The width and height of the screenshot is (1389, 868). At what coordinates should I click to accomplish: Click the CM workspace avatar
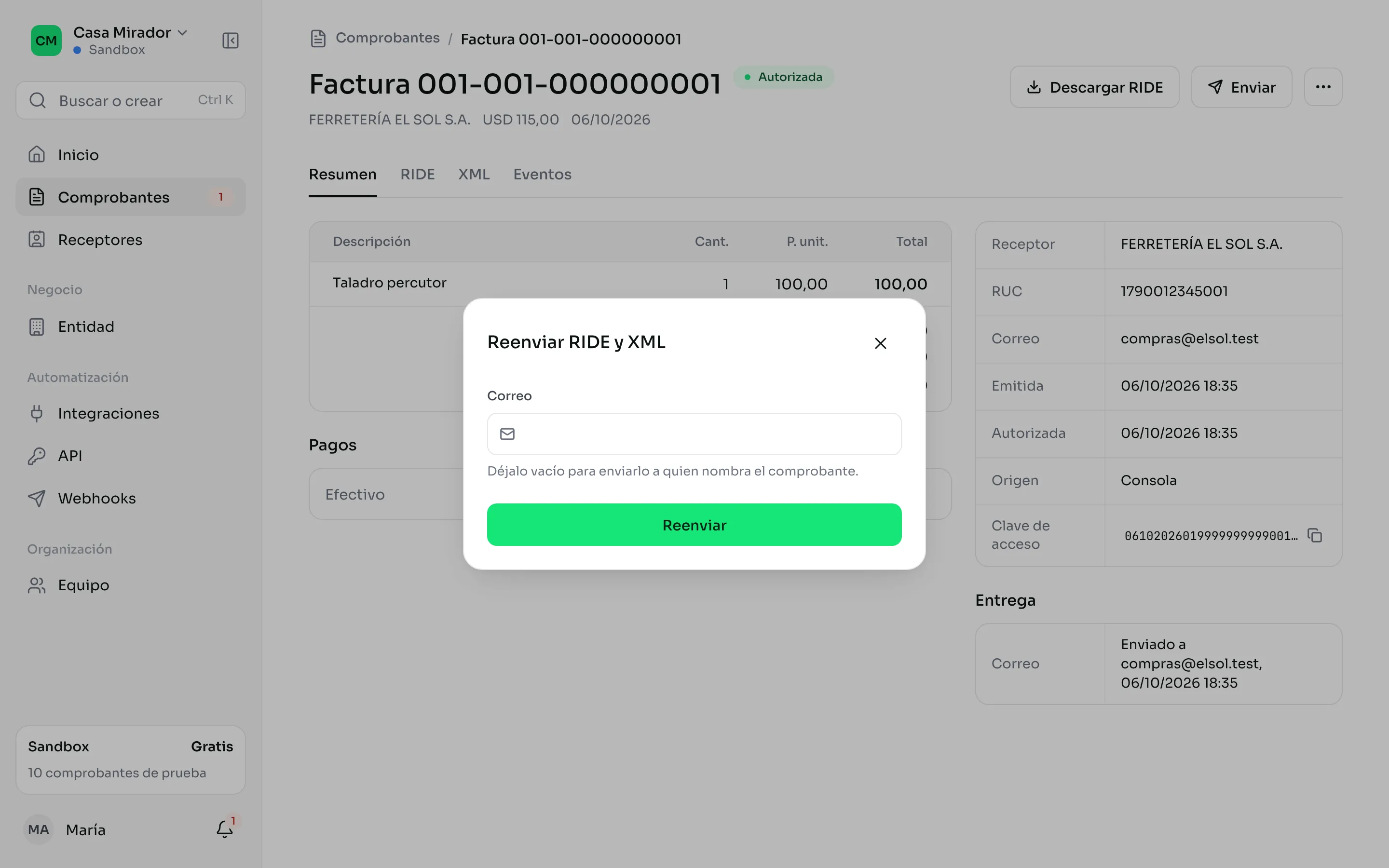[46, 40]
